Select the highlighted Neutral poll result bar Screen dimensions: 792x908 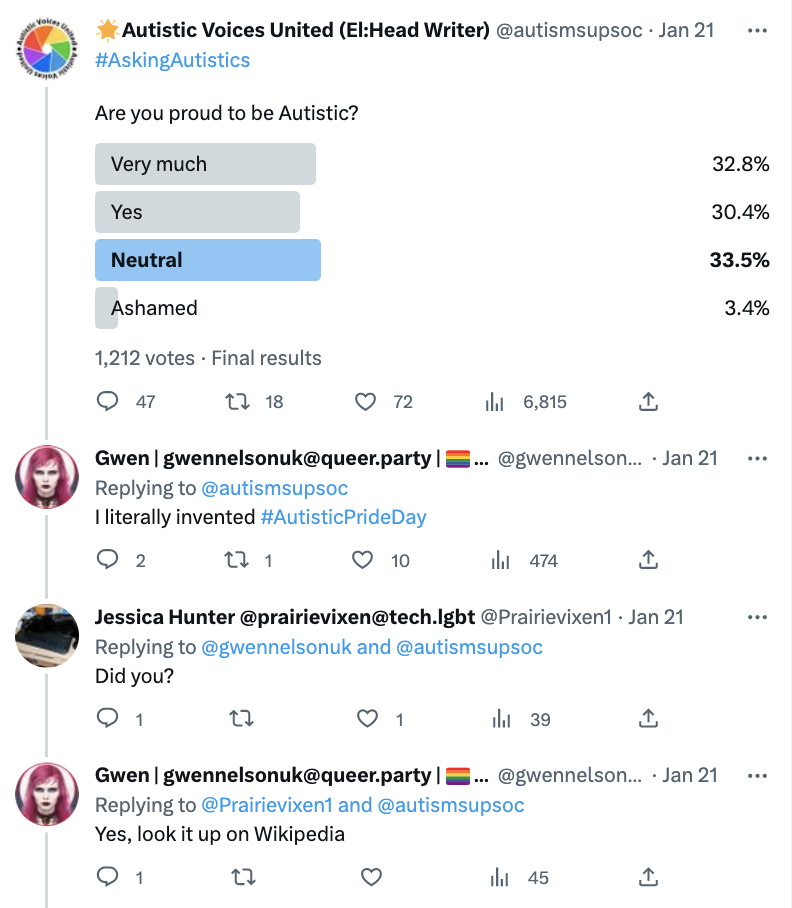tap(207, 260)
